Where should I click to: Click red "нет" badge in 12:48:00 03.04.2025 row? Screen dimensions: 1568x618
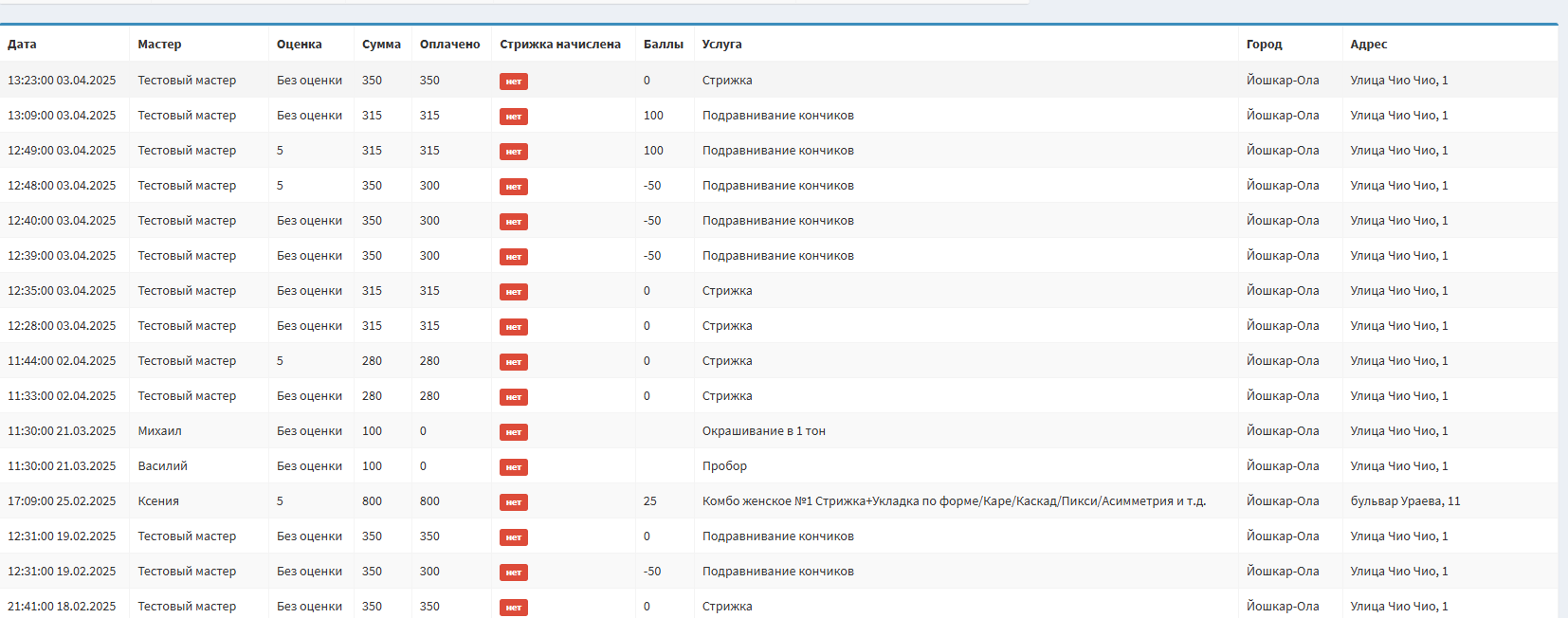point(514,187)
